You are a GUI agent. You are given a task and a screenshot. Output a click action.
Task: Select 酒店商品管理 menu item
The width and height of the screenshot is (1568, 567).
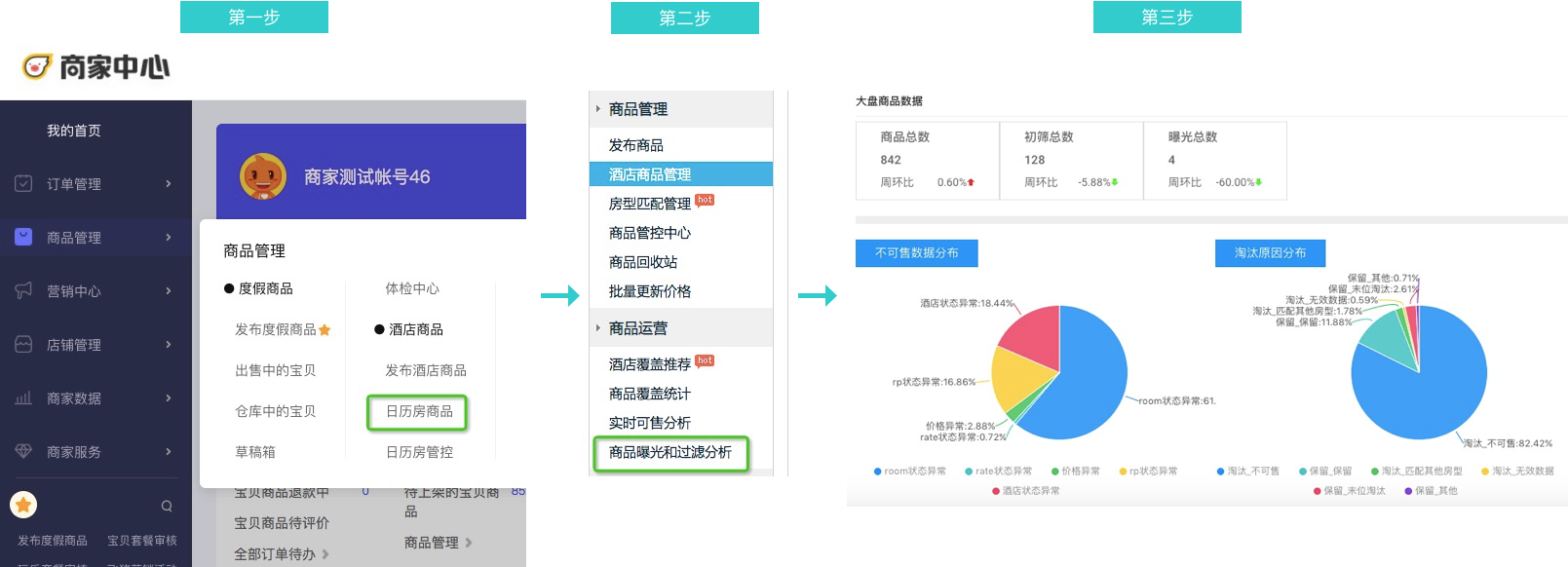pyautogui.click(x=681, y=174)
